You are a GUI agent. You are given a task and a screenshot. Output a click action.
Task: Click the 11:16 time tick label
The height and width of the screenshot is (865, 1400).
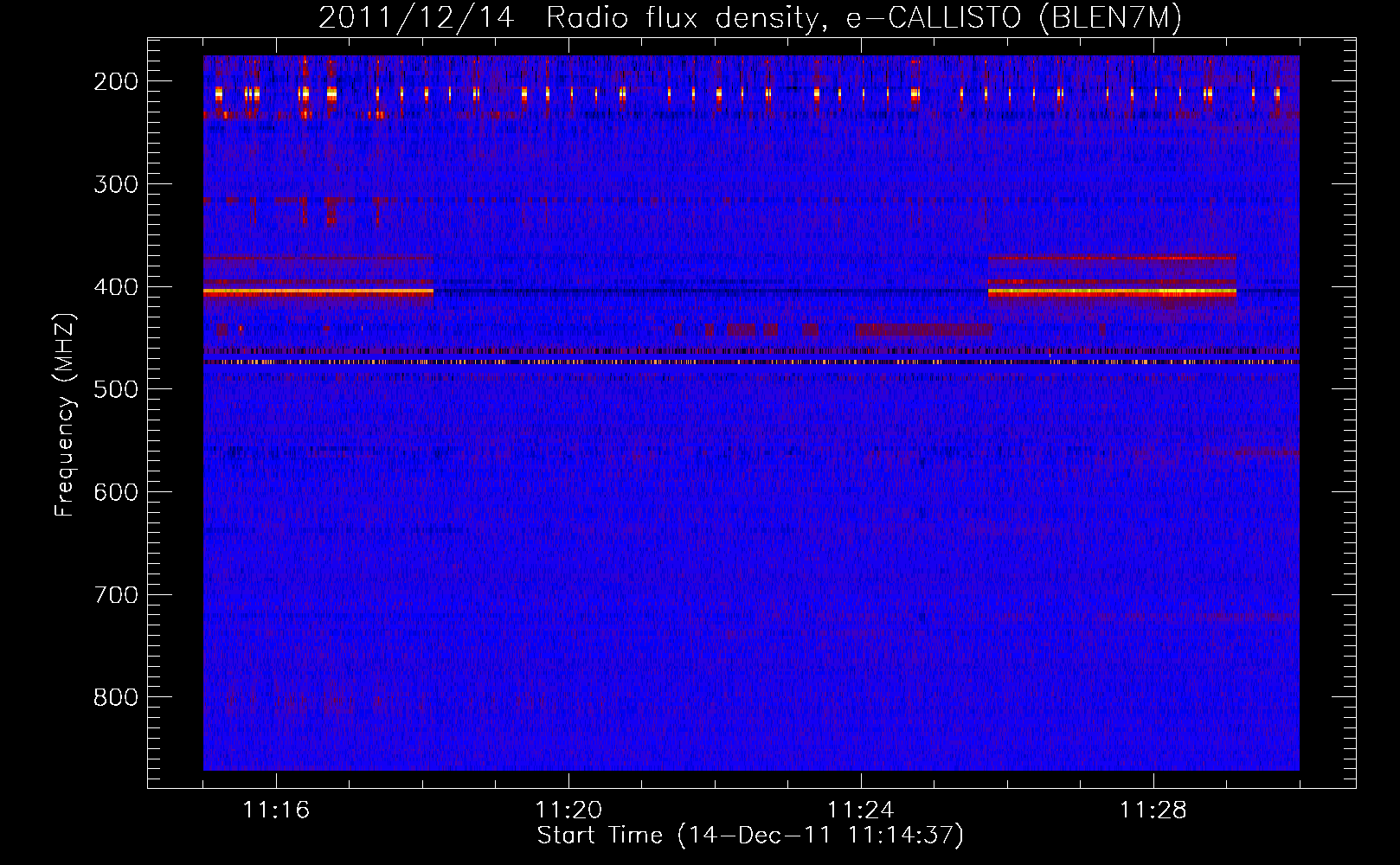point(276,811)
